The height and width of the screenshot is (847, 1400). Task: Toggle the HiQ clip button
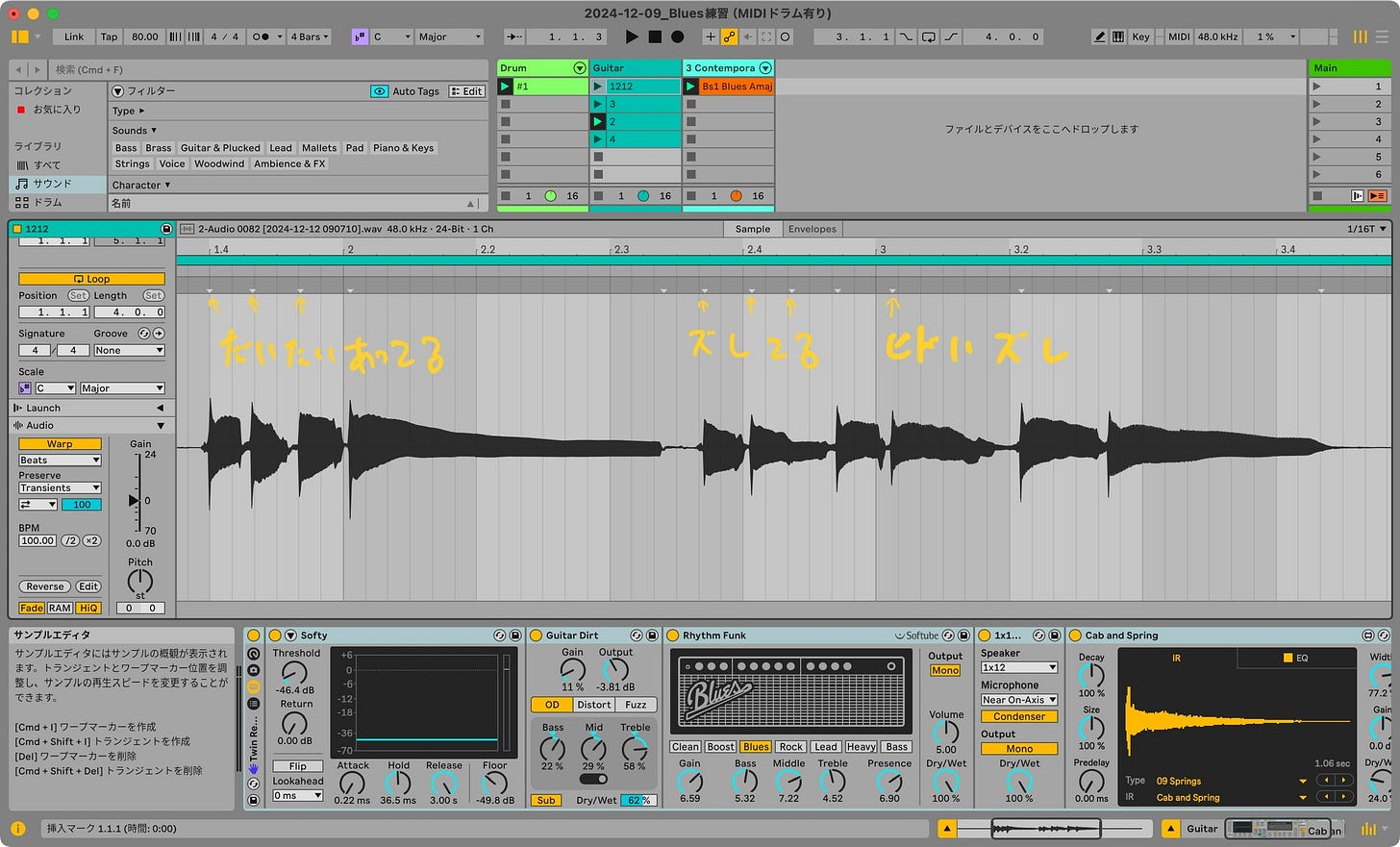tap(88, 608)
